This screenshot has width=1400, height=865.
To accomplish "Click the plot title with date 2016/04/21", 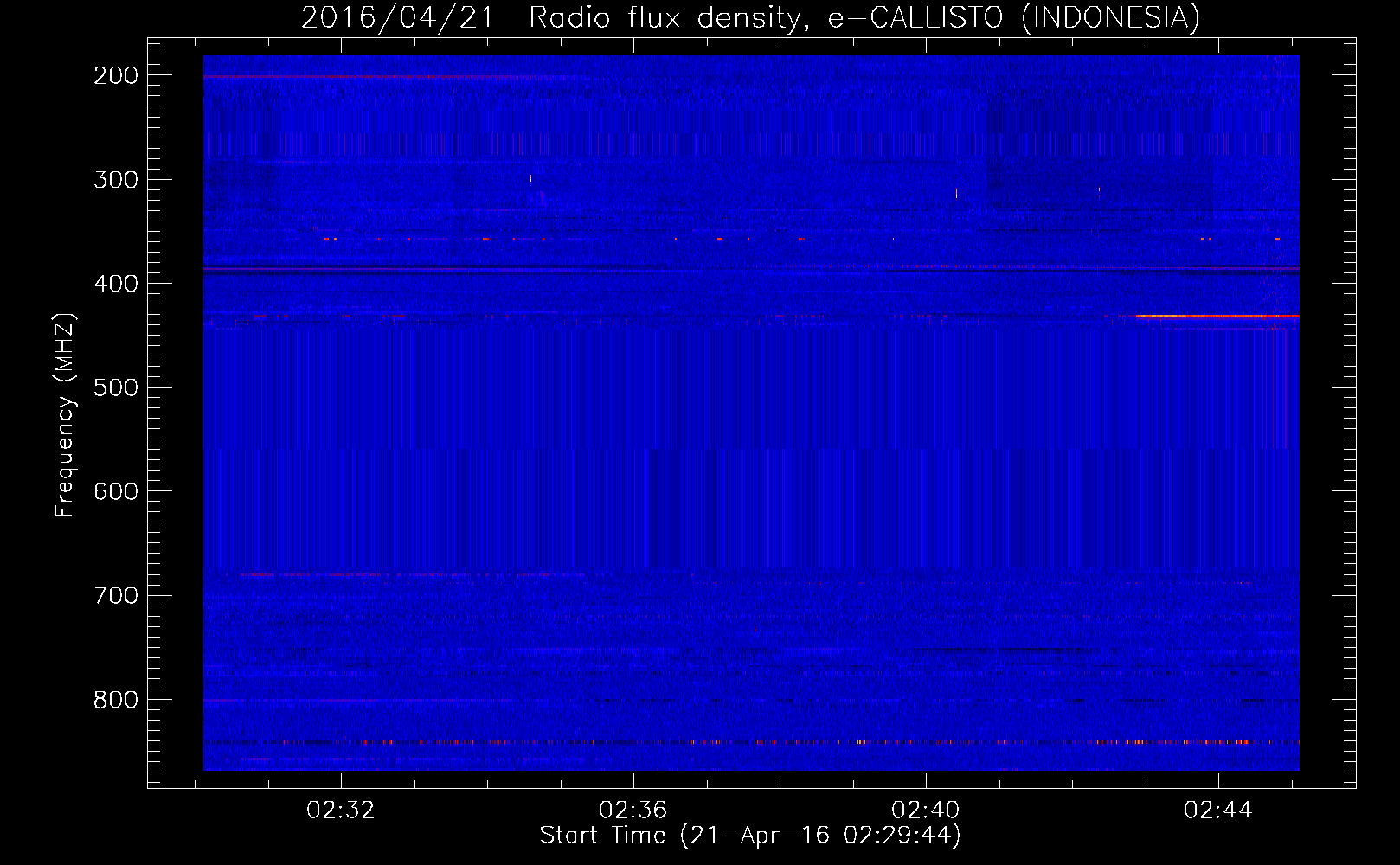I will click(x=750, y=17).
